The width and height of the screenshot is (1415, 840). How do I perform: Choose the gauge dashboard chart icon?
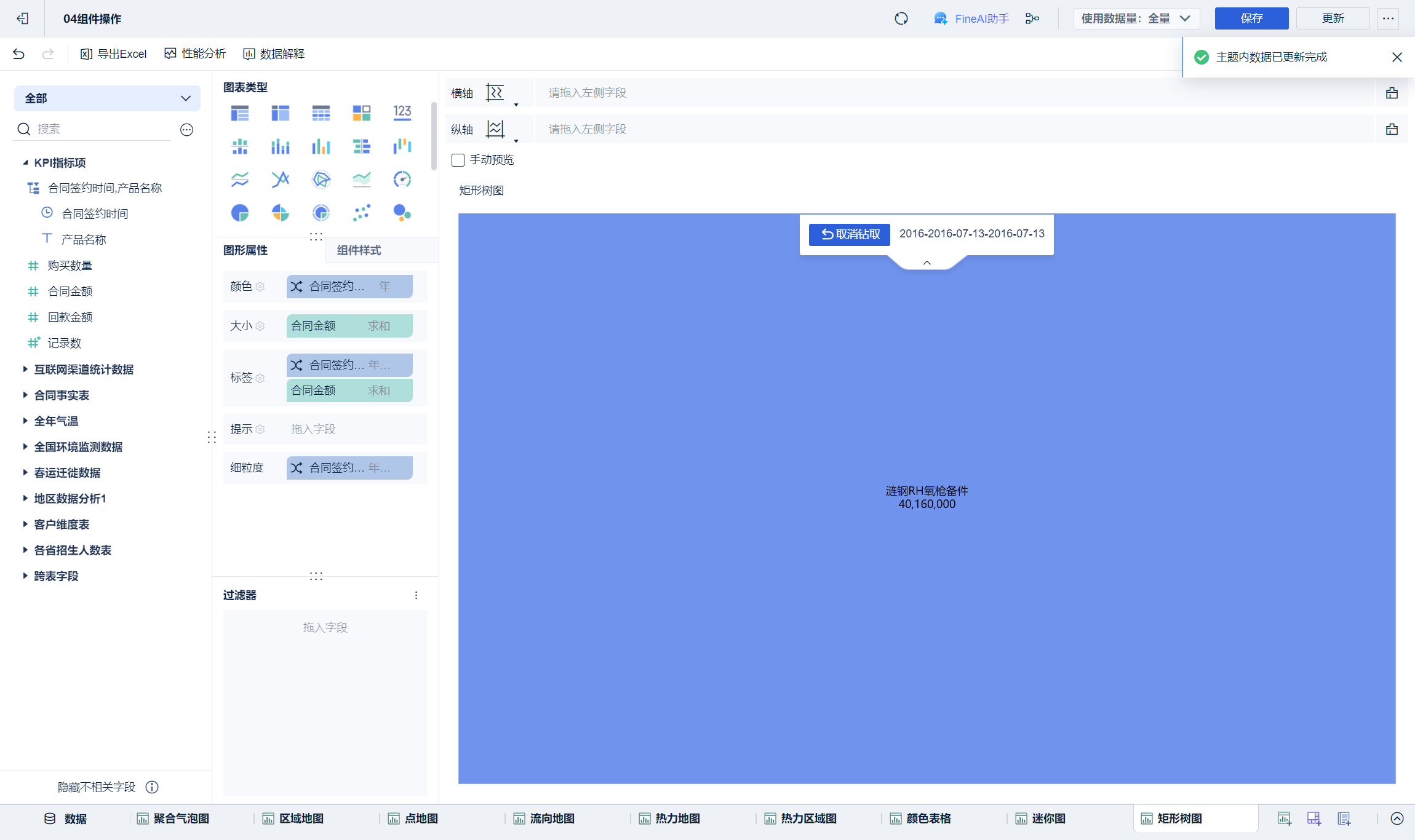[x=402, y=180]
